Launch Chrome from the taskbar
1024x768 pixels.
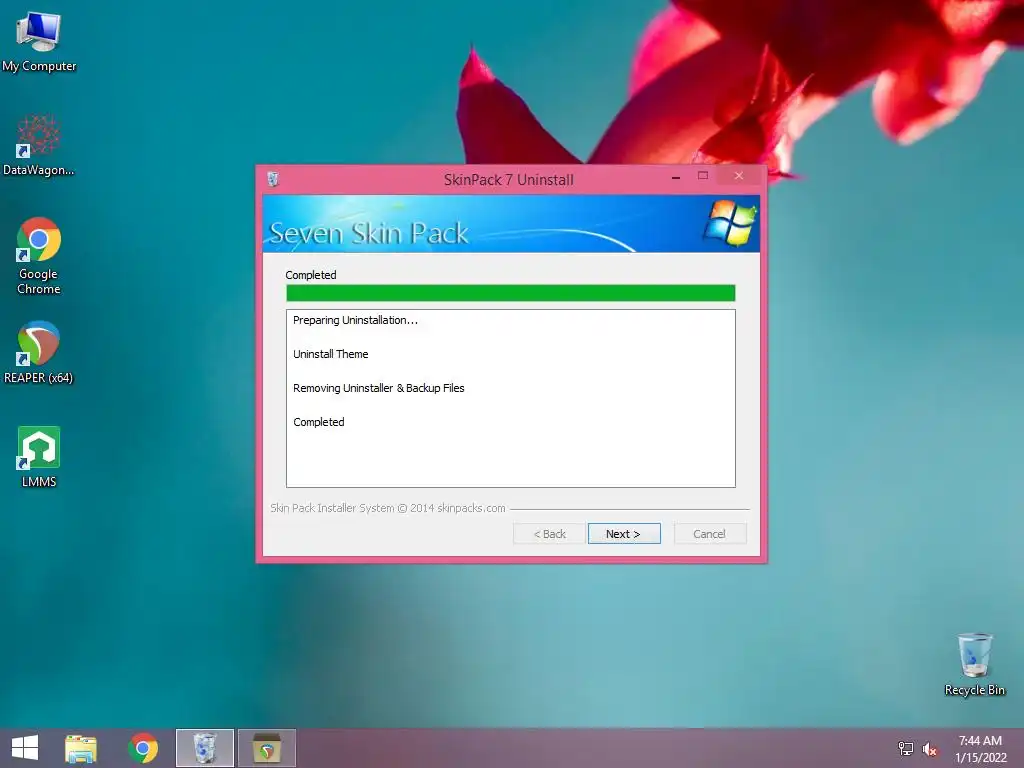[143, 748]
